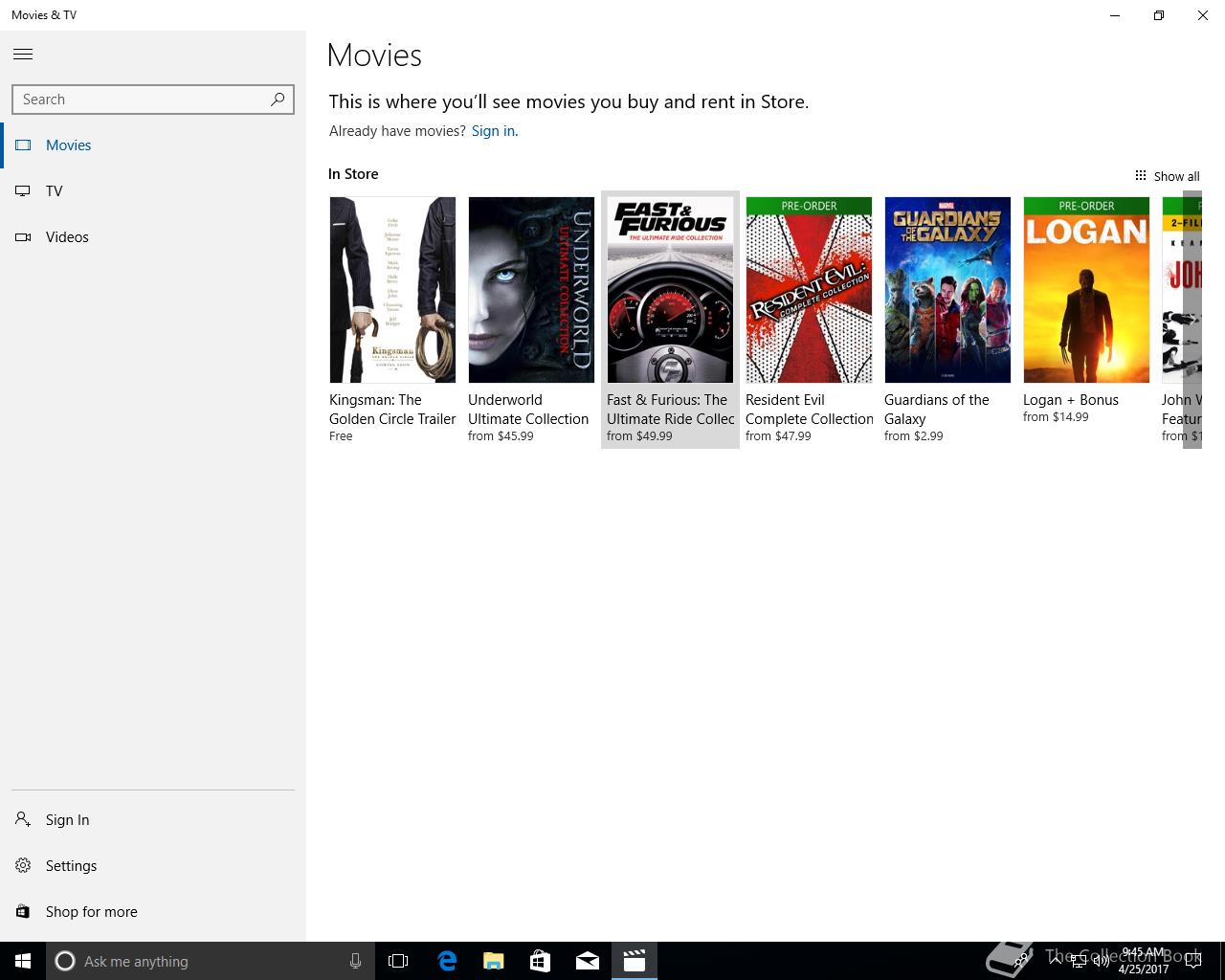Select the Videos camera icon in sidebar
Screen dimensions: 1225x980
pos(23,237)
